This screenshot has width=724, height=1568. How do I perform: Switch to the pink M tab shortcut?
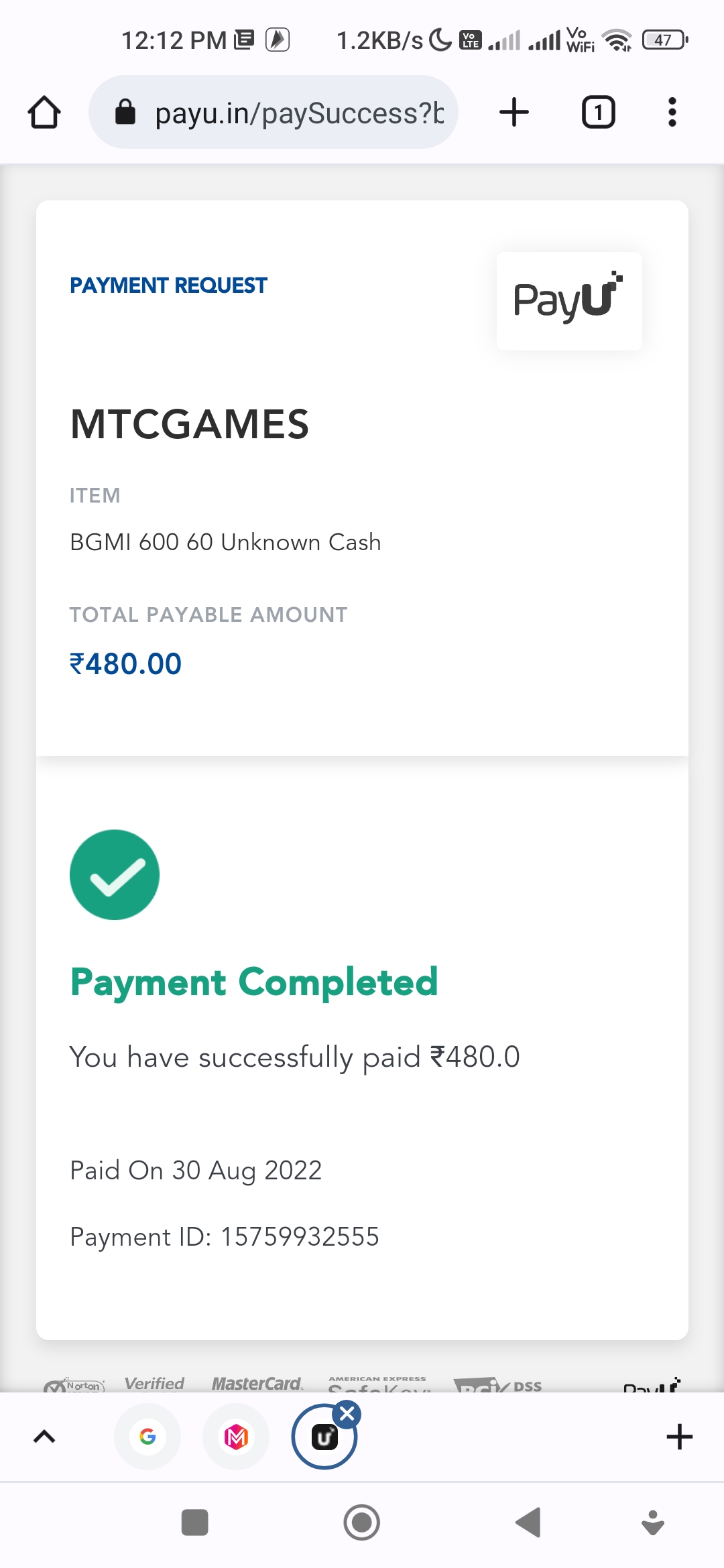(x=236, y=1437)
